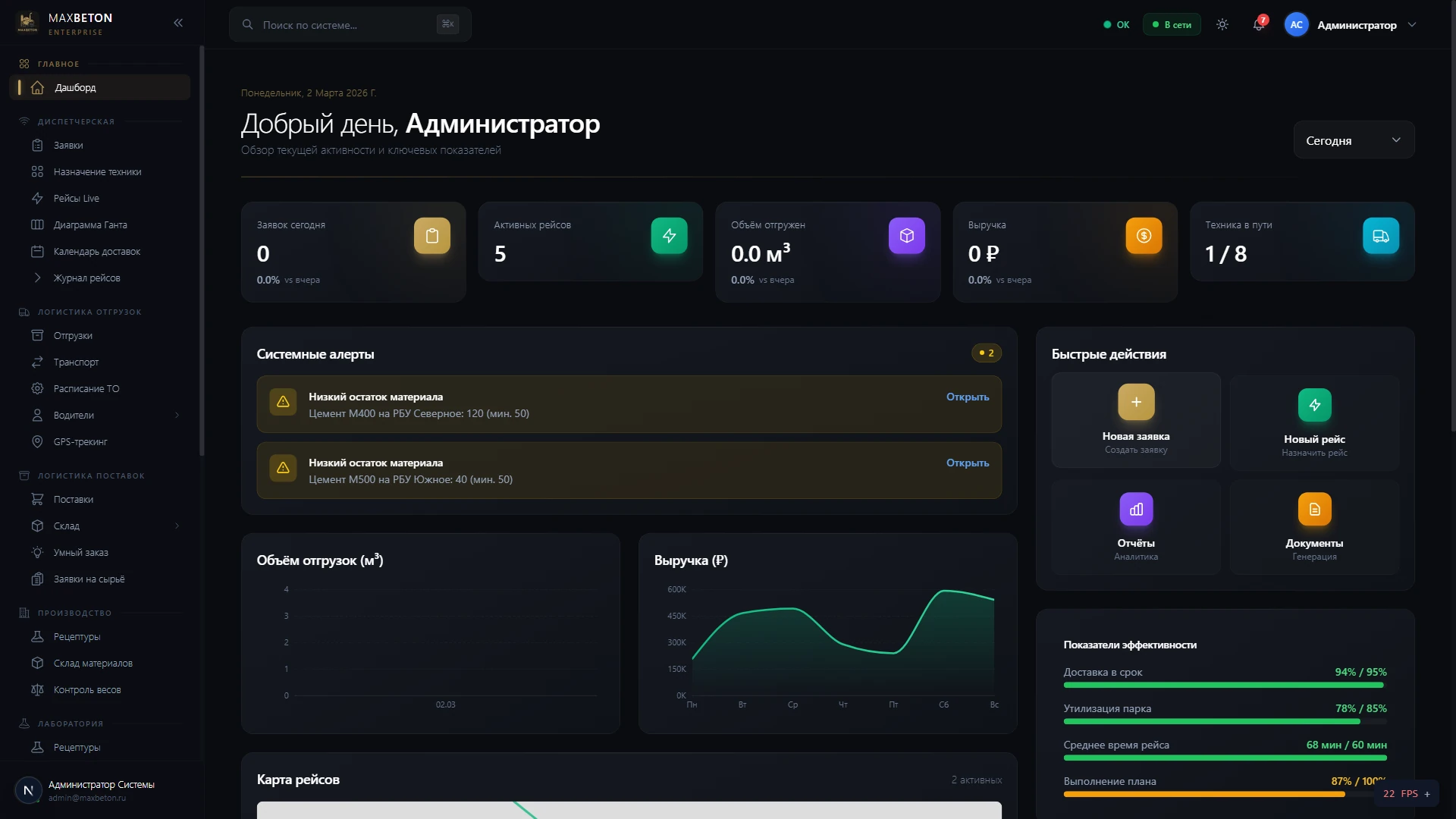Click cube icon on Объём отгружен card

907,236
